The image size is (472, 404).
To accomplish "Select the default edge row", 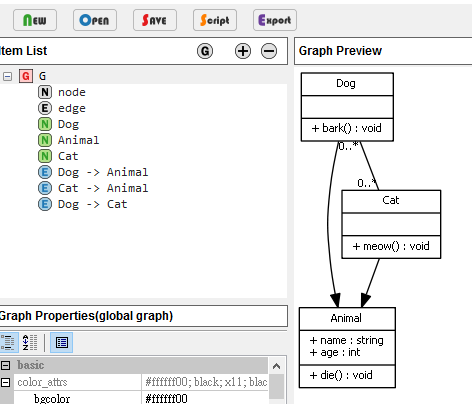I will 72,108.
